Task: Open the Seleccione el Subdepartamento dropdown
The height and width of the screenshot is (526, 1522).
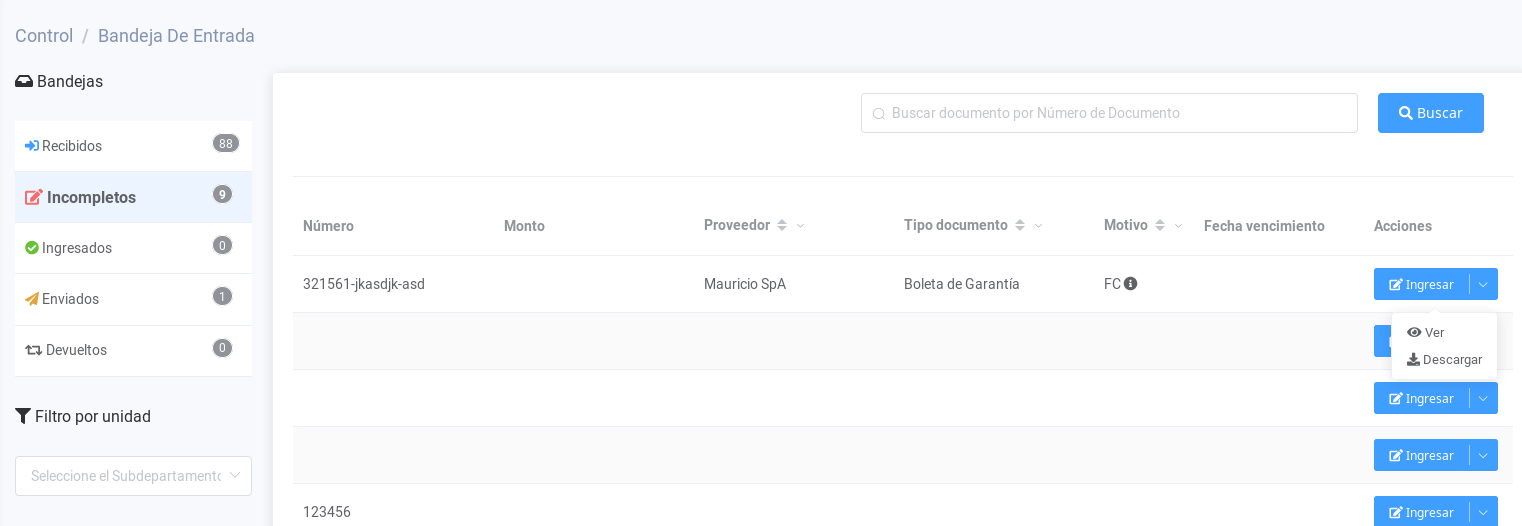Action: [x=133, y=476]
